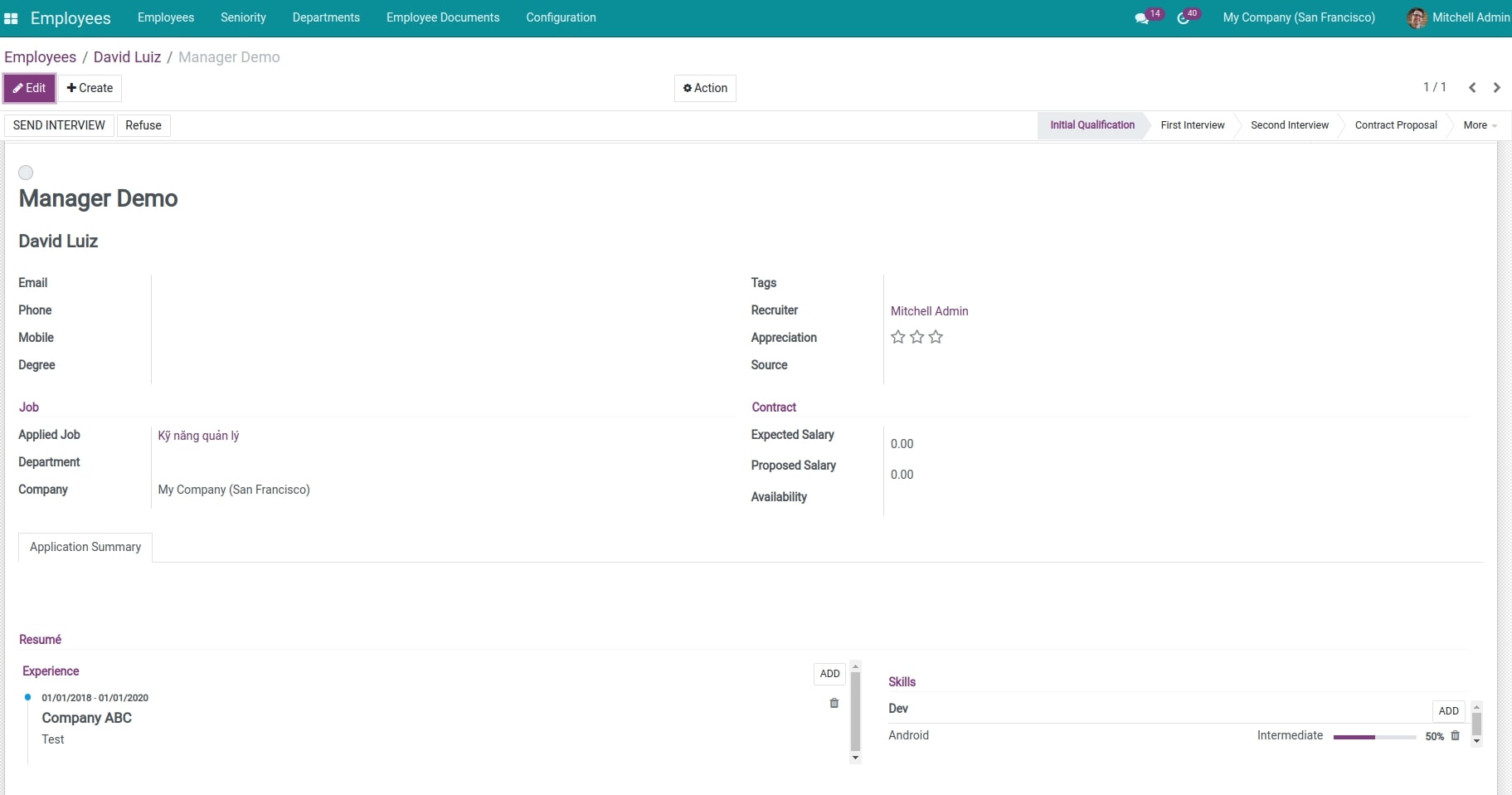This screenshot has width=1512, height=795.
Task: Open the conversations messages icon
Action: (x=1141, y=18)
